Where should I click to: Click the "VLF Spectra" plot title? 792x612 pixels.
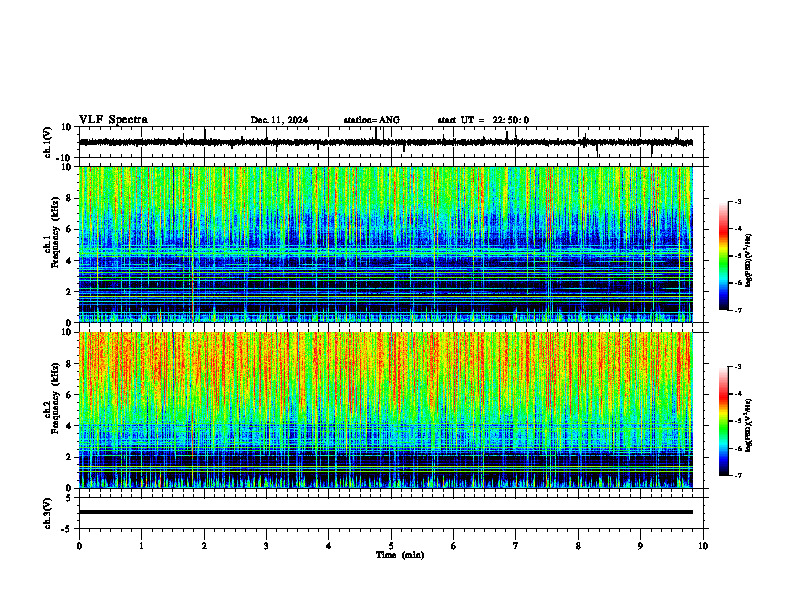point(113,120)
